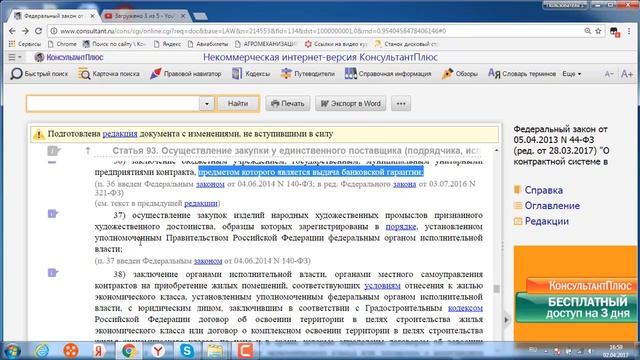Switch to the YouTube Загружено browser tab
Image resolution: width=640 pixels, height=360 pixels.
coord(144,16)
